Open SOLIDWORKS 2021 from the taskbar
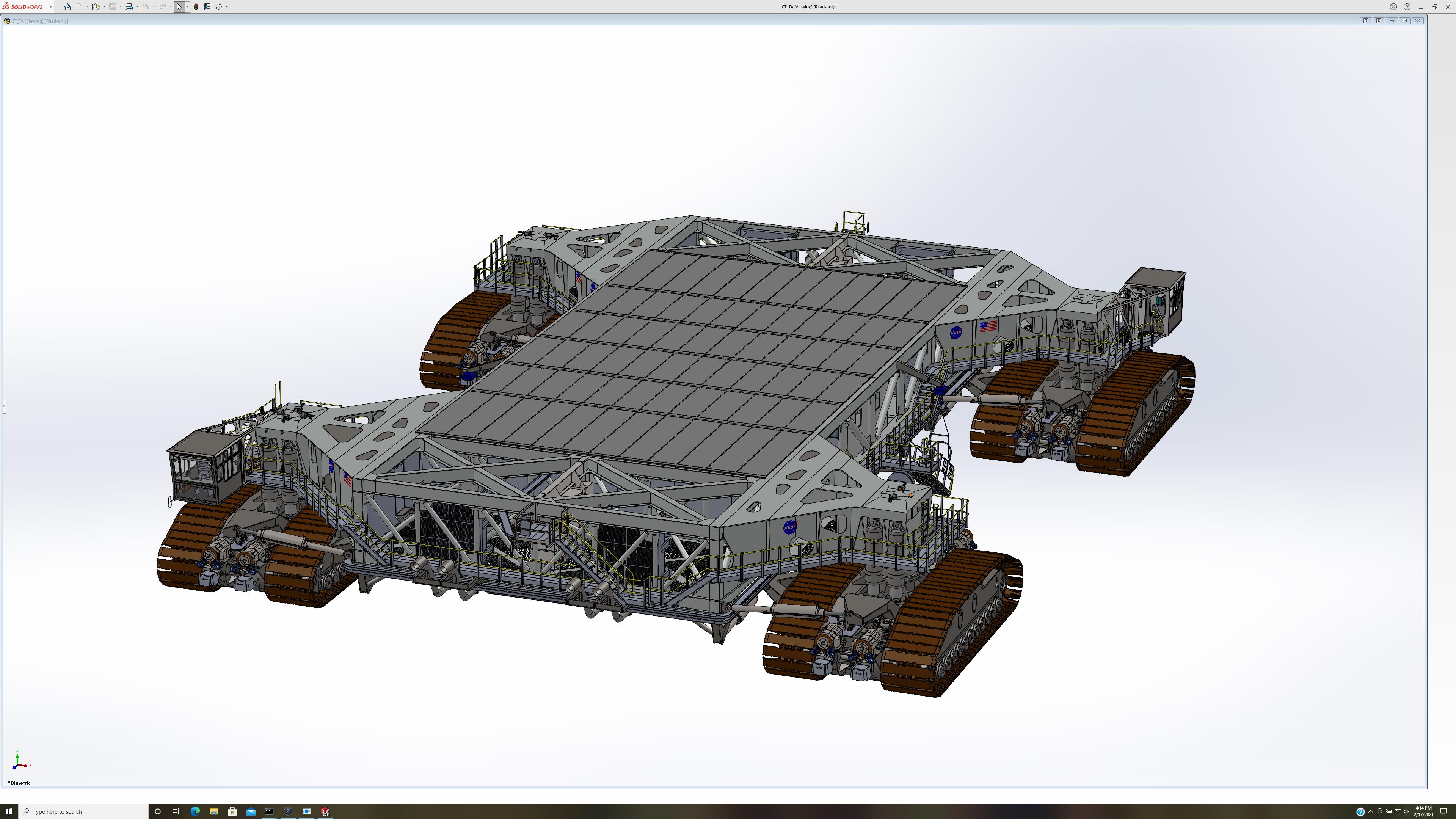The image size is (1456, 819). [x=325, y=811]
